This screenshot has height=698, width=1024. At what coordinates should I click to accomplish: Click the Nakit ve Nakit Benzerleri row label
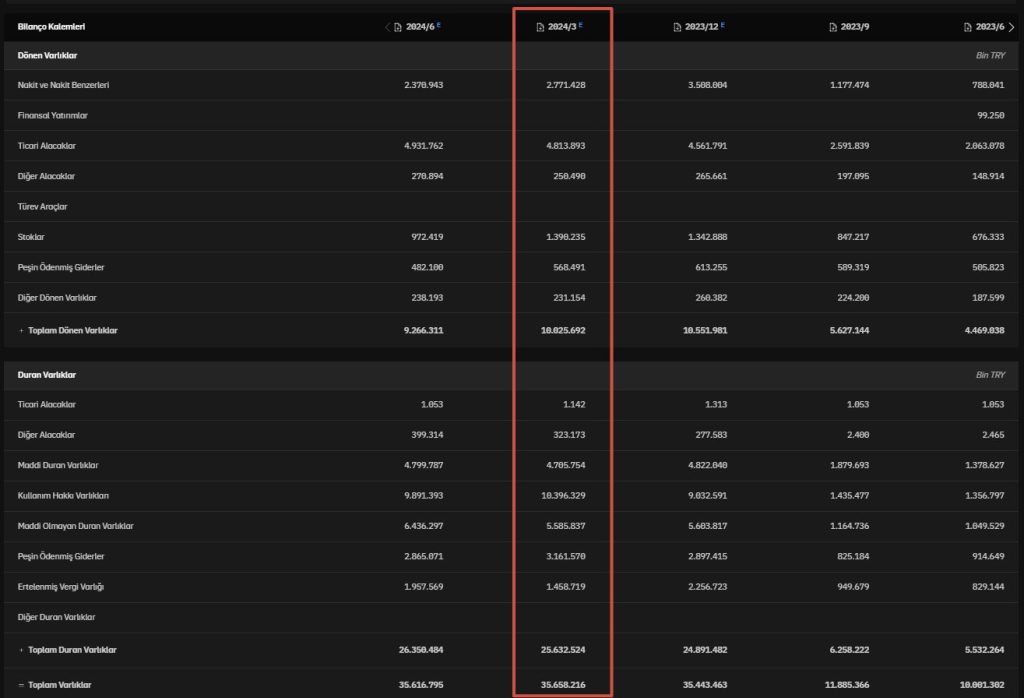(x=63, y=85)
